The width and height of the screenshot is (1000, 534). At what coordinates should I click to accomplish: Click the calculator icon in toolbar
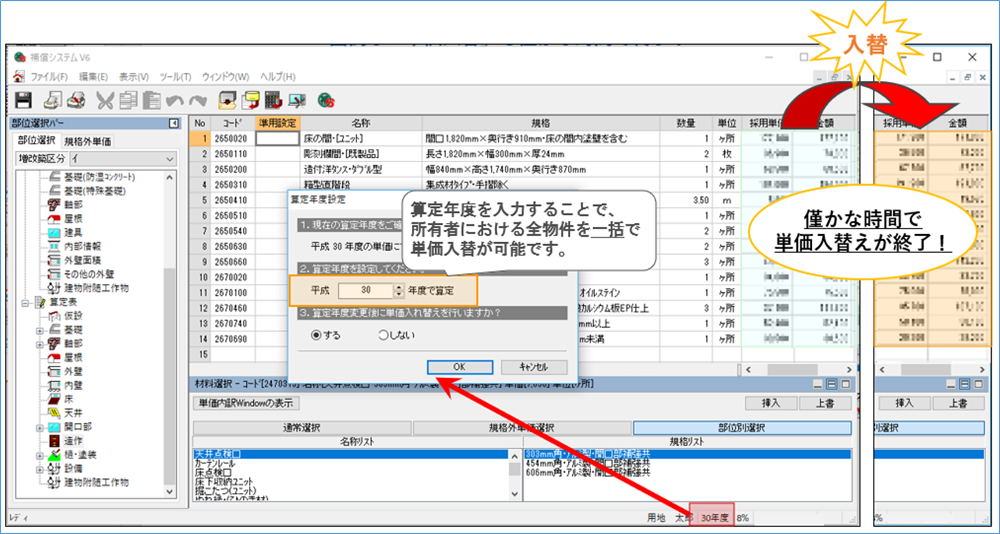273,100
